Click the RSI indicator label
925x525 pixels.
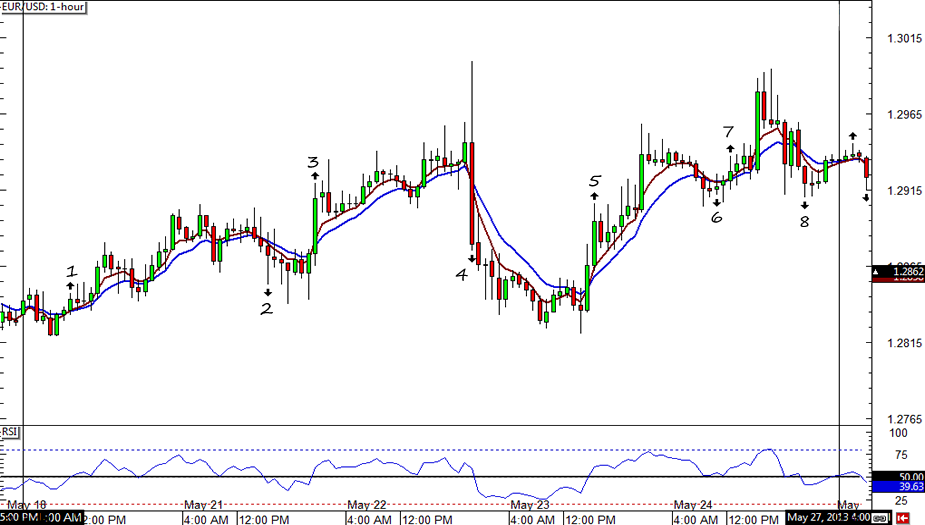(x=9, y=432)
